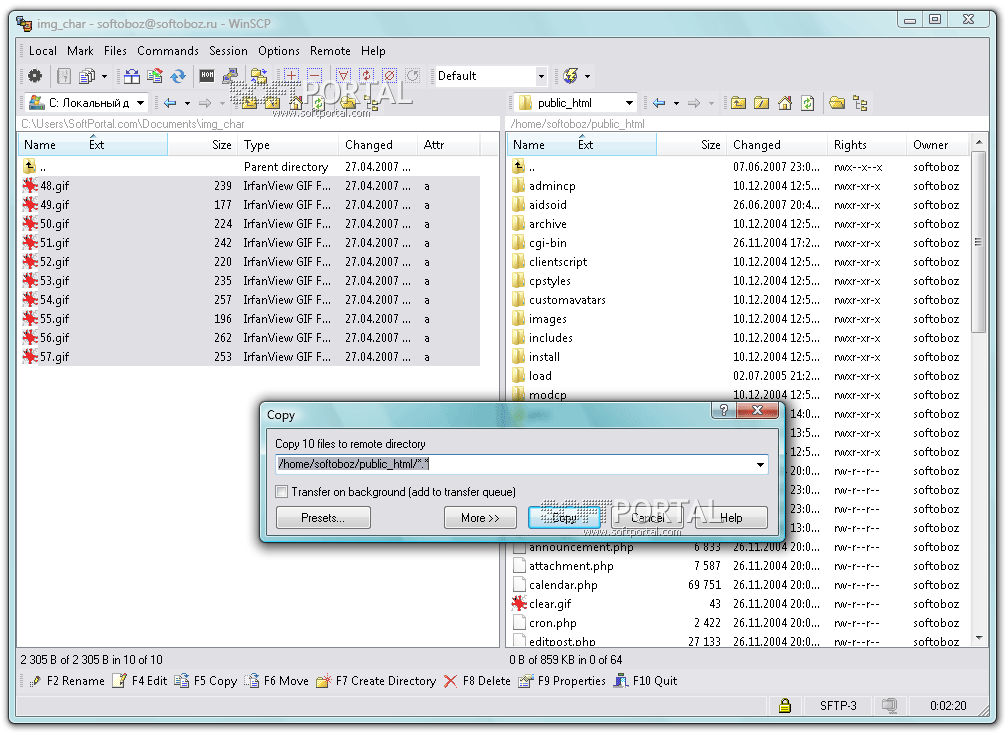
Task: Expand the copy icon toolbar dropdown arrow
Action: click(x=104, y=76)
